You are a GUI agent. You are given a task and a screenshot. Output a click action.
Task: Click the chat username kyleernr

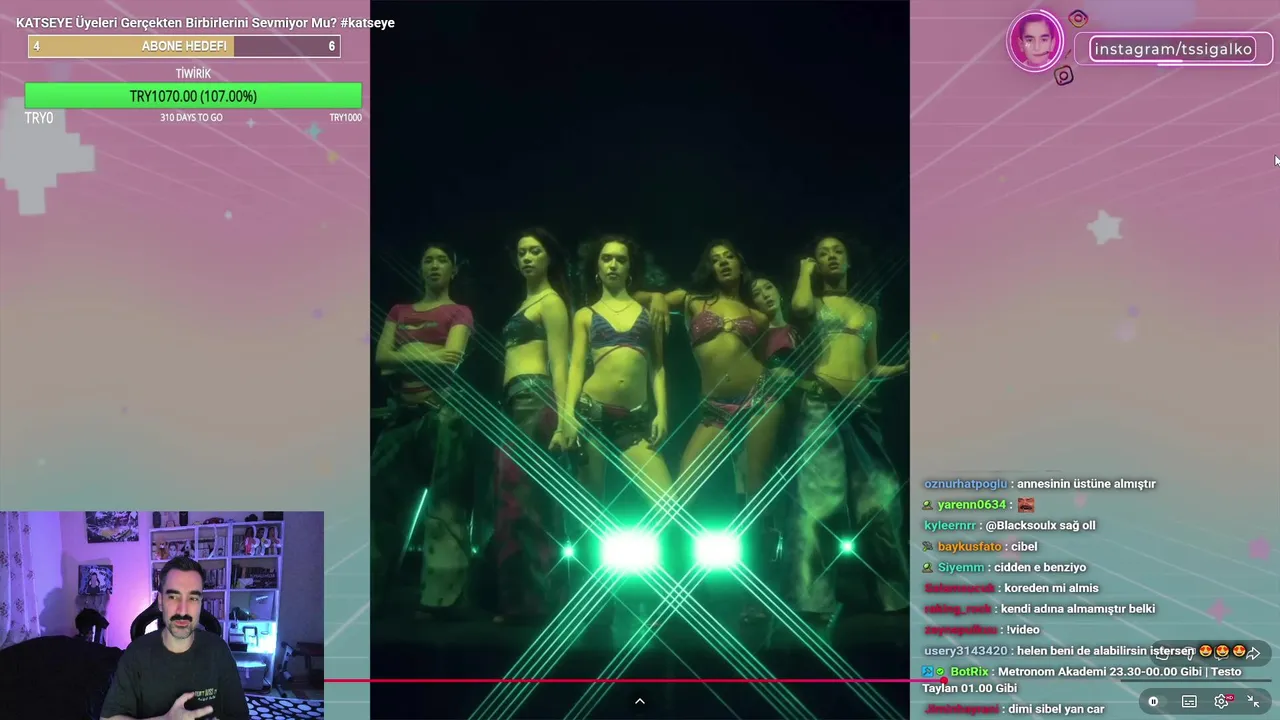[949, 526]
